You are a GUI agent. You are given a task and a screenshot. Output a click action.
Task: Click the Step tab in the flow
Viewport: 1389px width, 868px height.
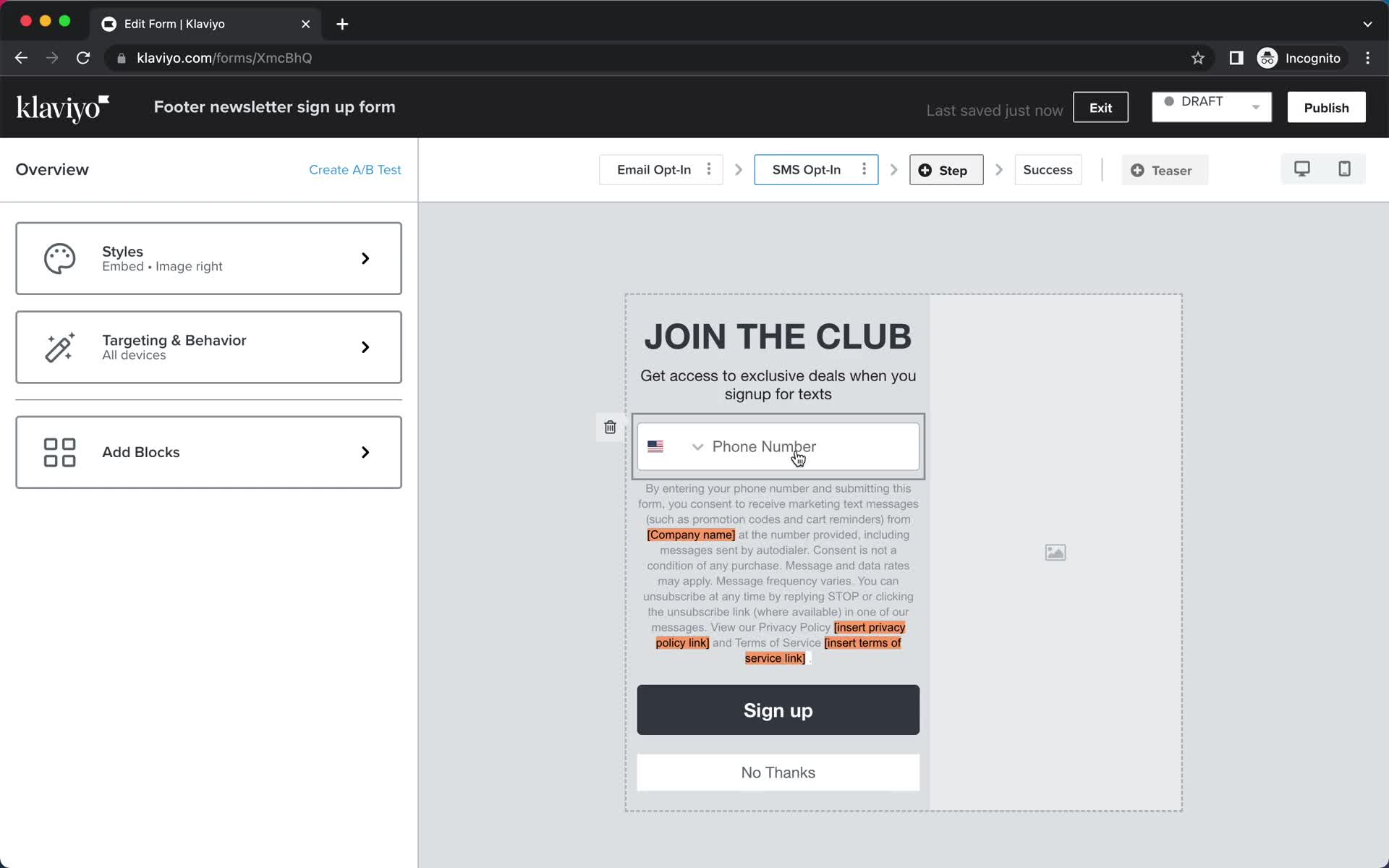943,169
